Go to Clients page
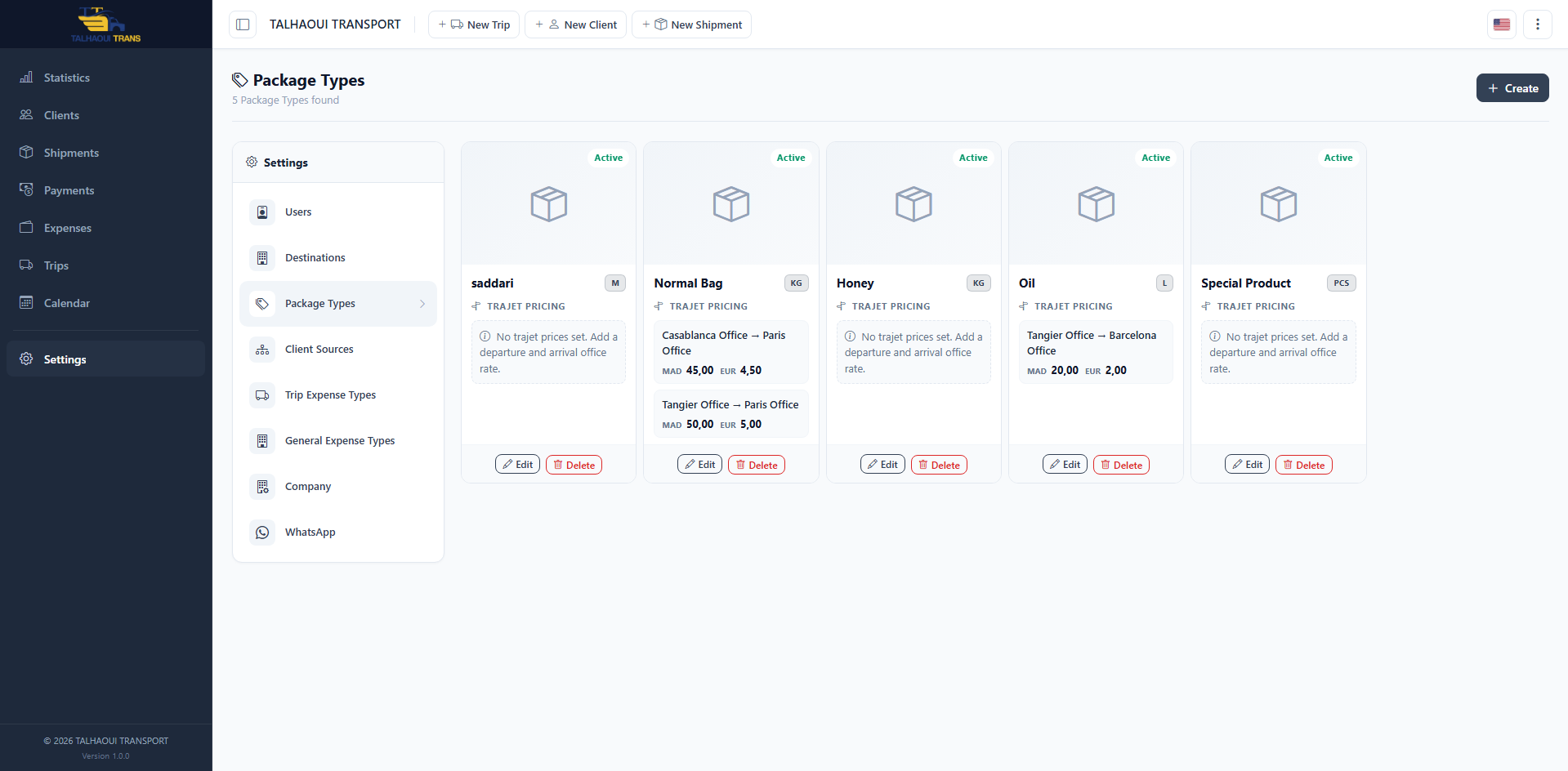The width and height of the screenshot is (1568, 771). (x=106, y=115)
